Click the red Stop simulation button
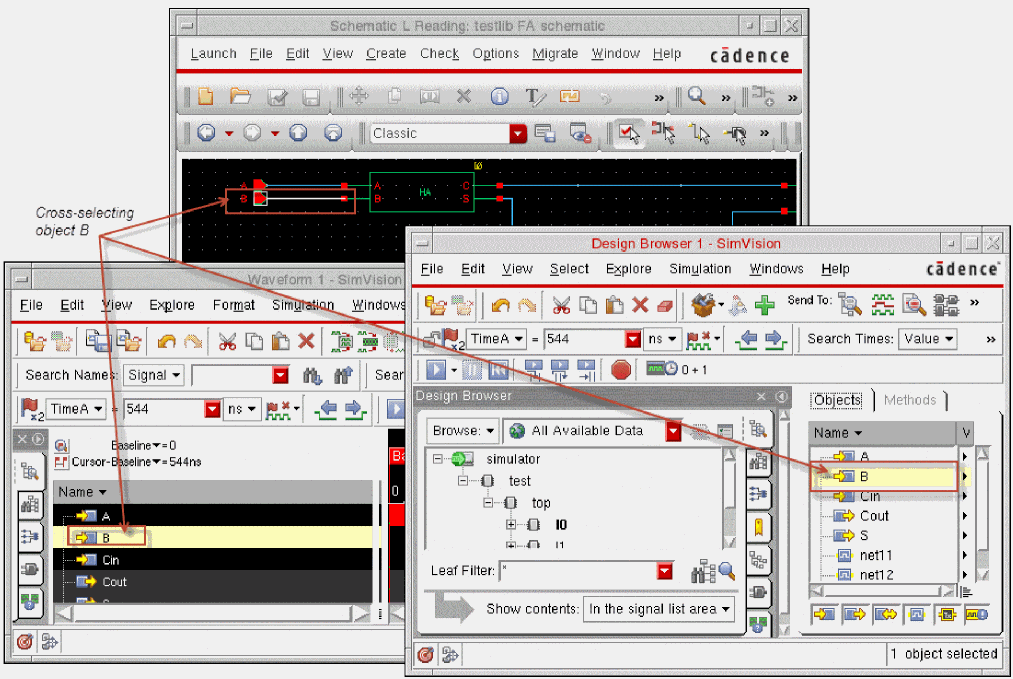The width and height of the screenshot is (1013, 679). pos(621,370)
